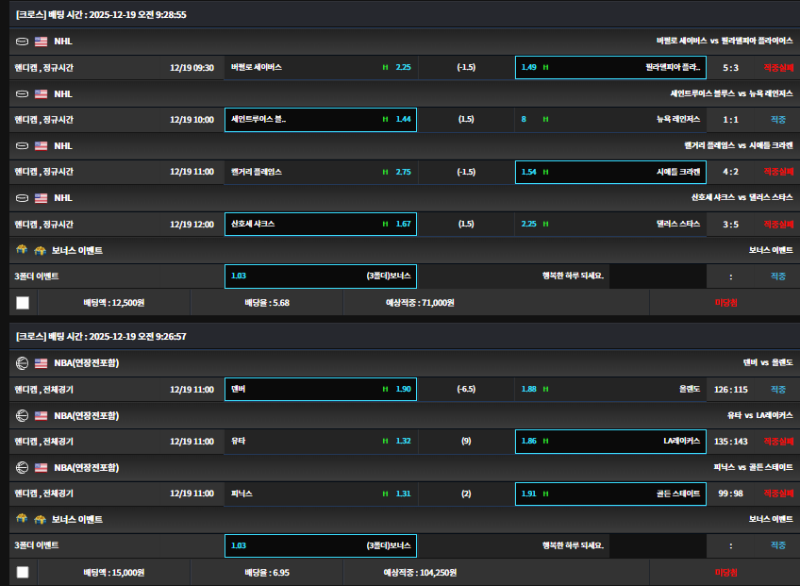Image resolution: width=800 pixels, height=586 pixels.
Task: Click the hockey icon in the San Jose Sharks match header
Action: tap(22, 198)
